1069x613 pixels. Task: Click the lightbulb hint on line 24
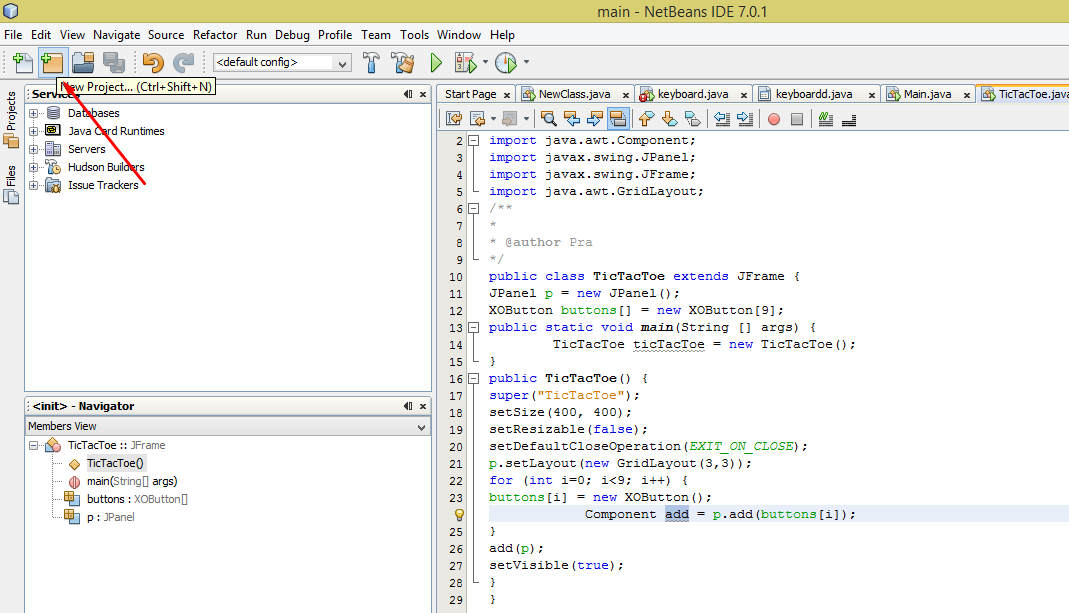coord(459,515)
